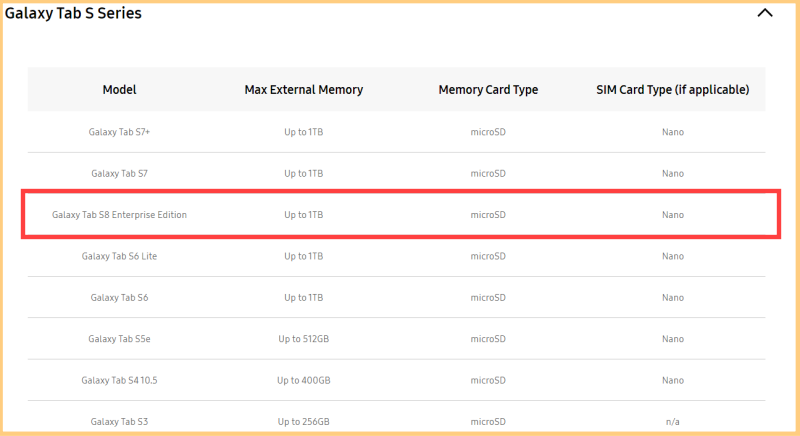
Task: Click microSD in S8 Enterprise Edition row
Action: tap(488, 215)
